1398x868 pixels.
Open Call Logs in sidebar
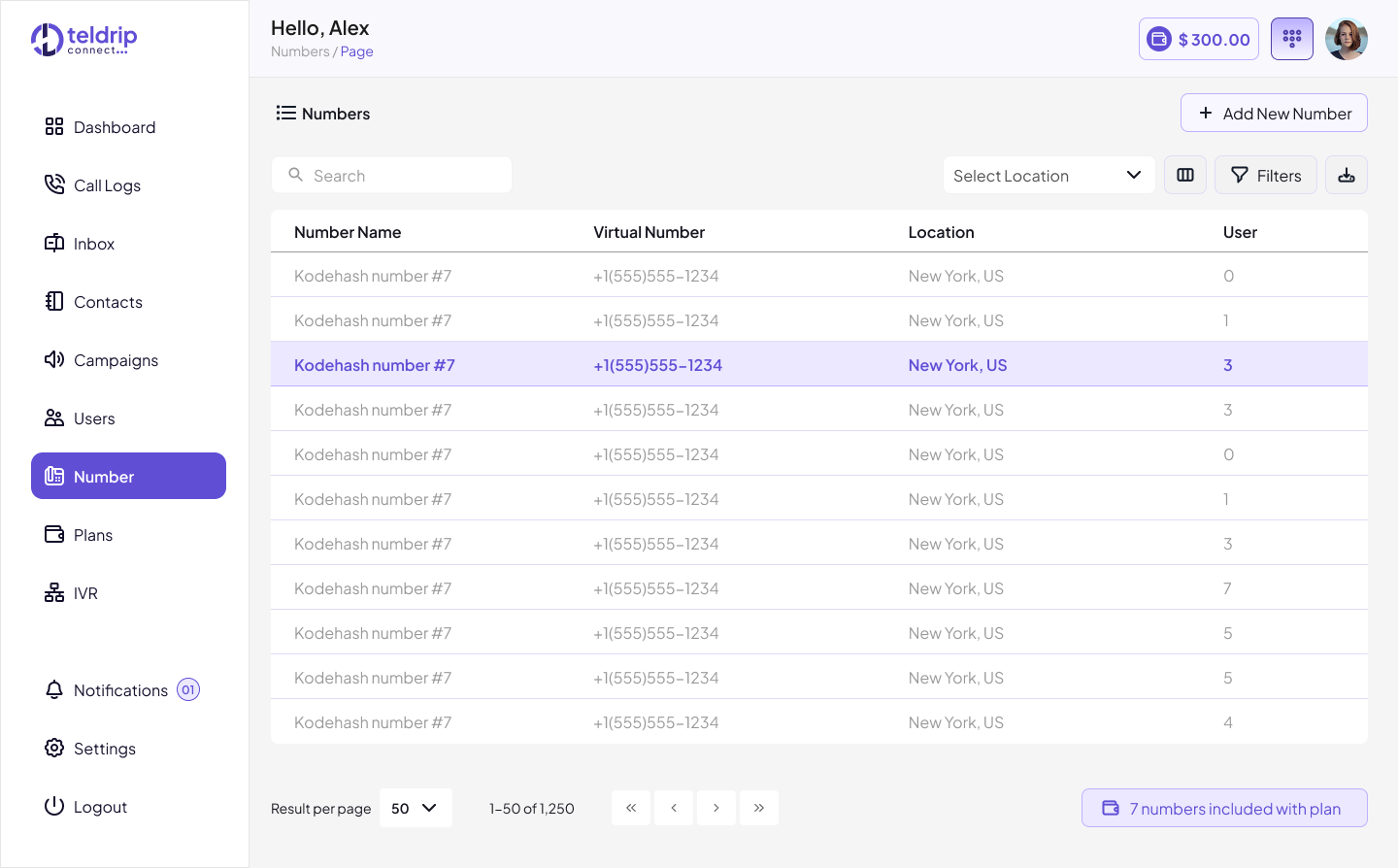(x=107, y=185)
